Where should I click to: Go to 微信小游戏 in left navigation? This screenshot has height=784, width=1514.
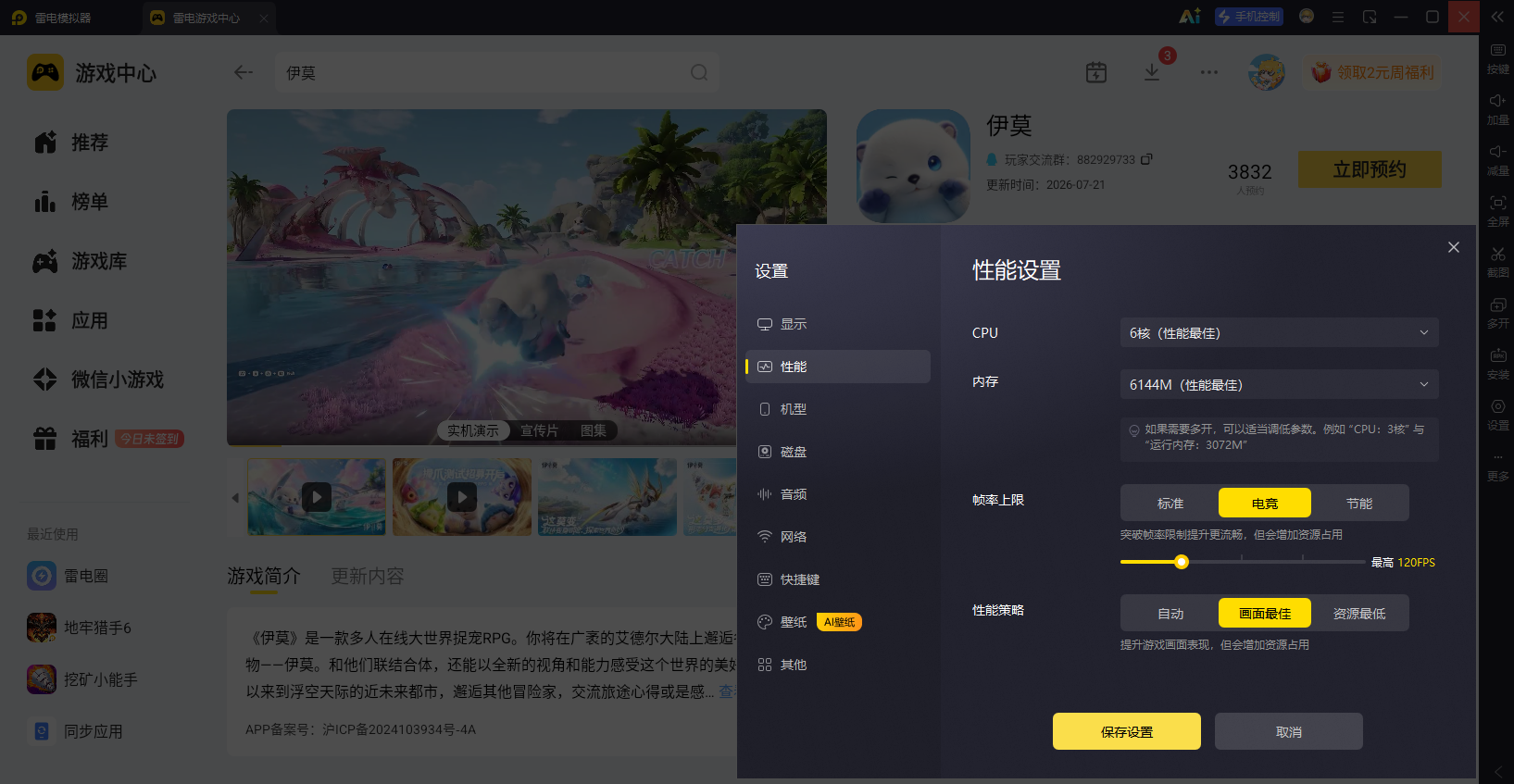99,380
